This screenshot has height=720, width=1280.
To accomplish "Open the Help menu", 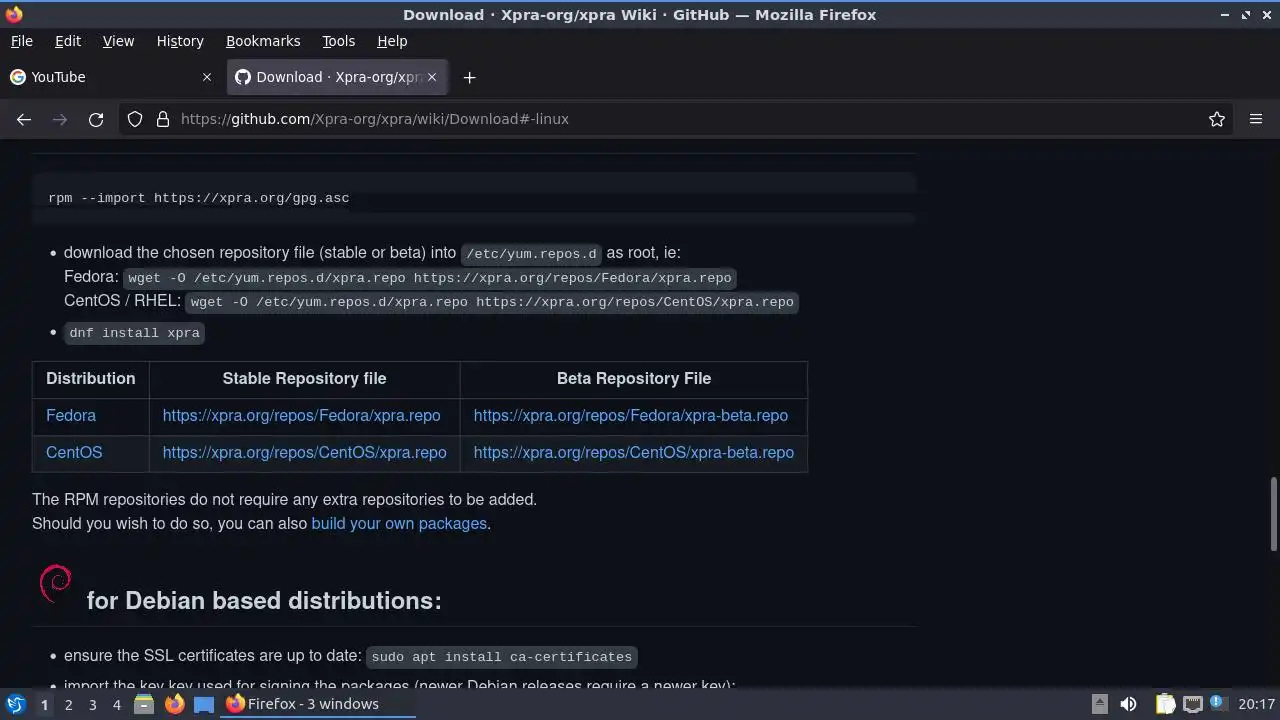I will point(392,41).
